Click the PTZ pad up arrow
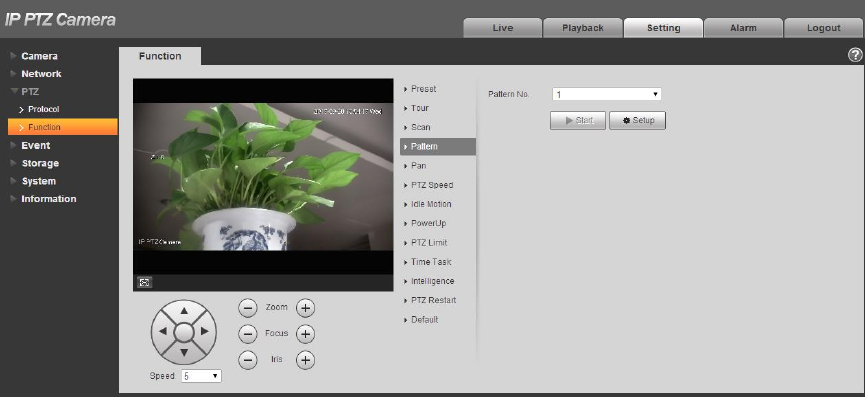Screen dimensions: 865x397 (184, 311)
